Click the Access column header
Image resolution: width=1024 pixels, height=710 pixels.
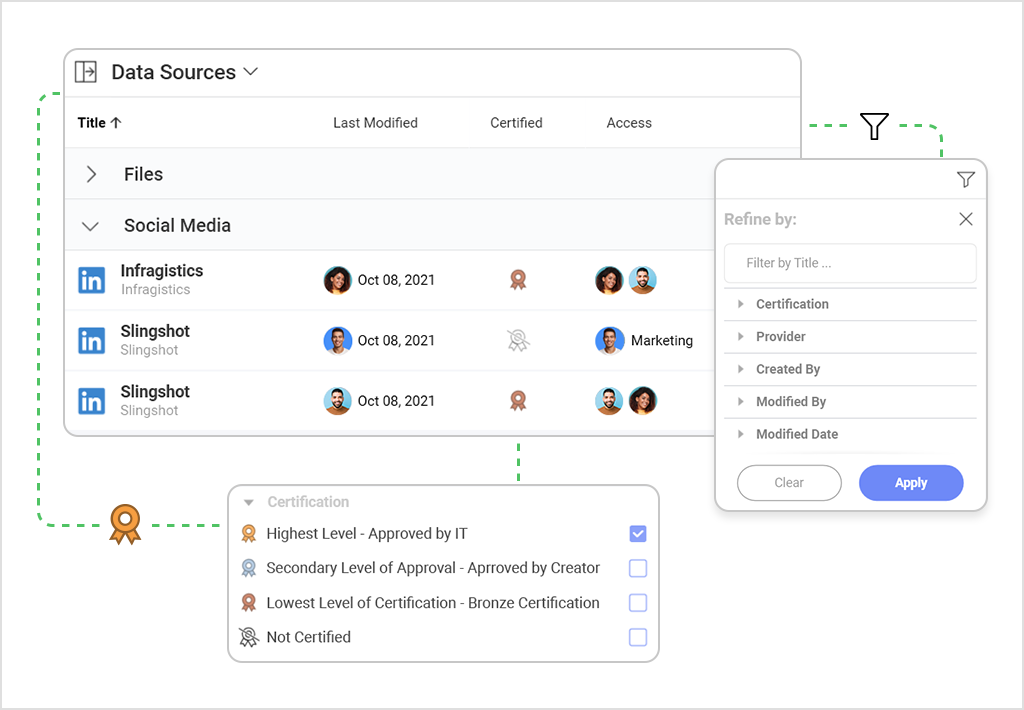(x=629, y=123)
